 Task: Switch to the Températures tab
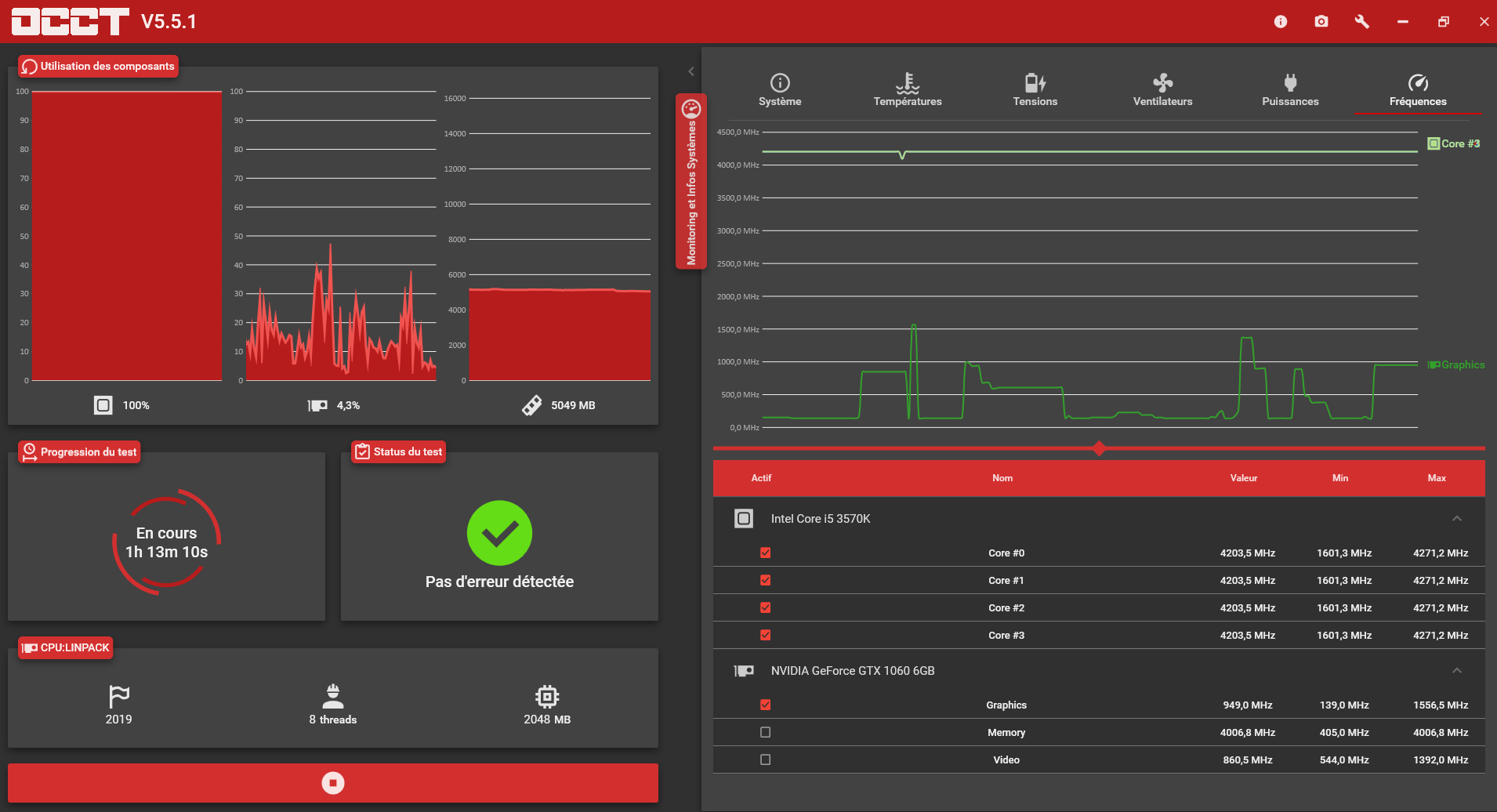[908, 91]
